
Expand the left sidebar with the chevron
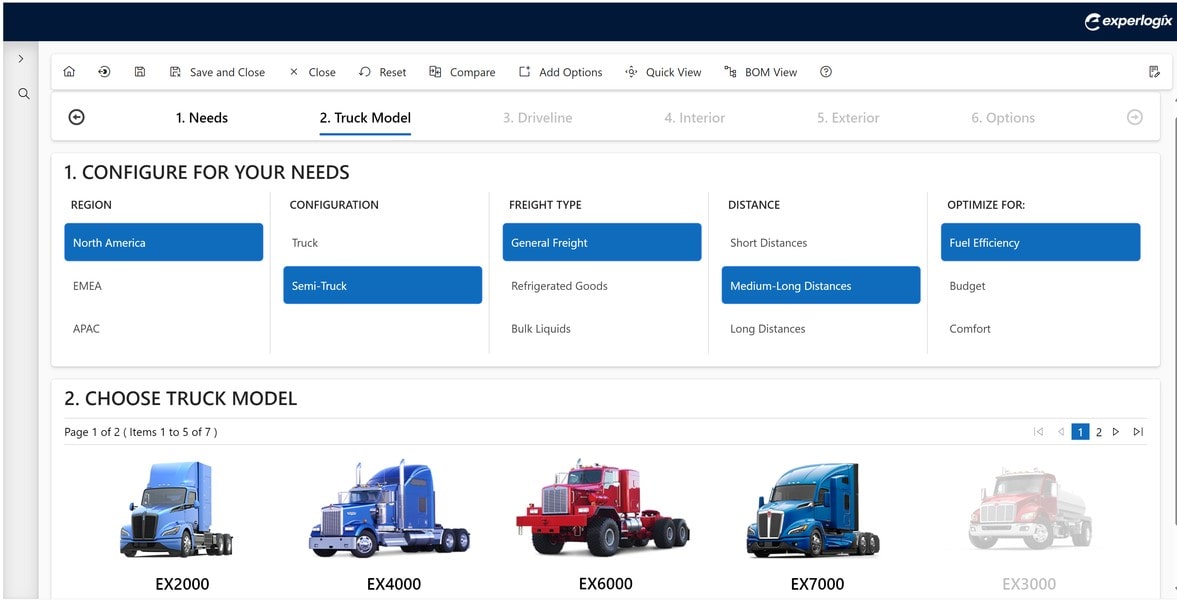[x=21, y=57]
